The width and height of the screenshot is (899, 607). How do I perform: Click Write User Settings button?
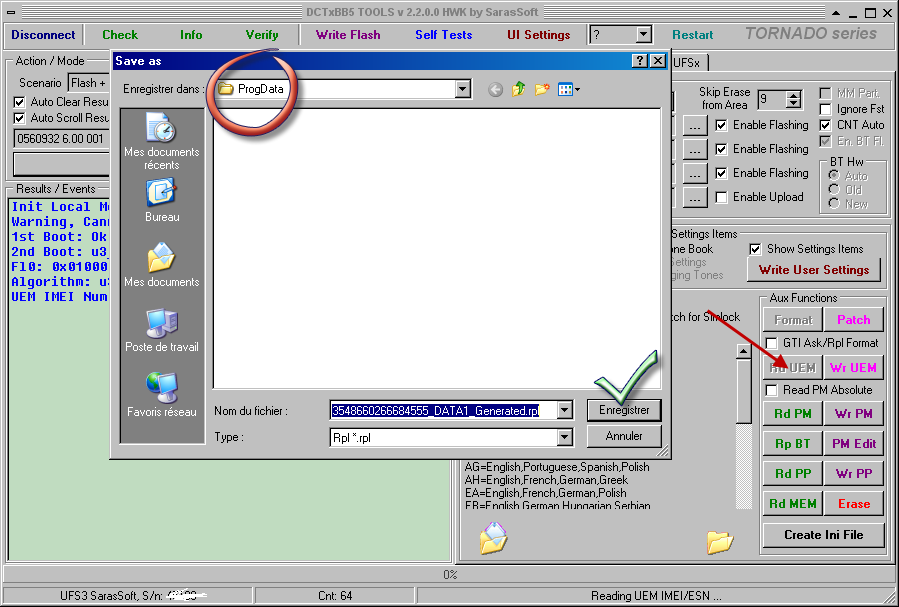[x=814, y=270]
